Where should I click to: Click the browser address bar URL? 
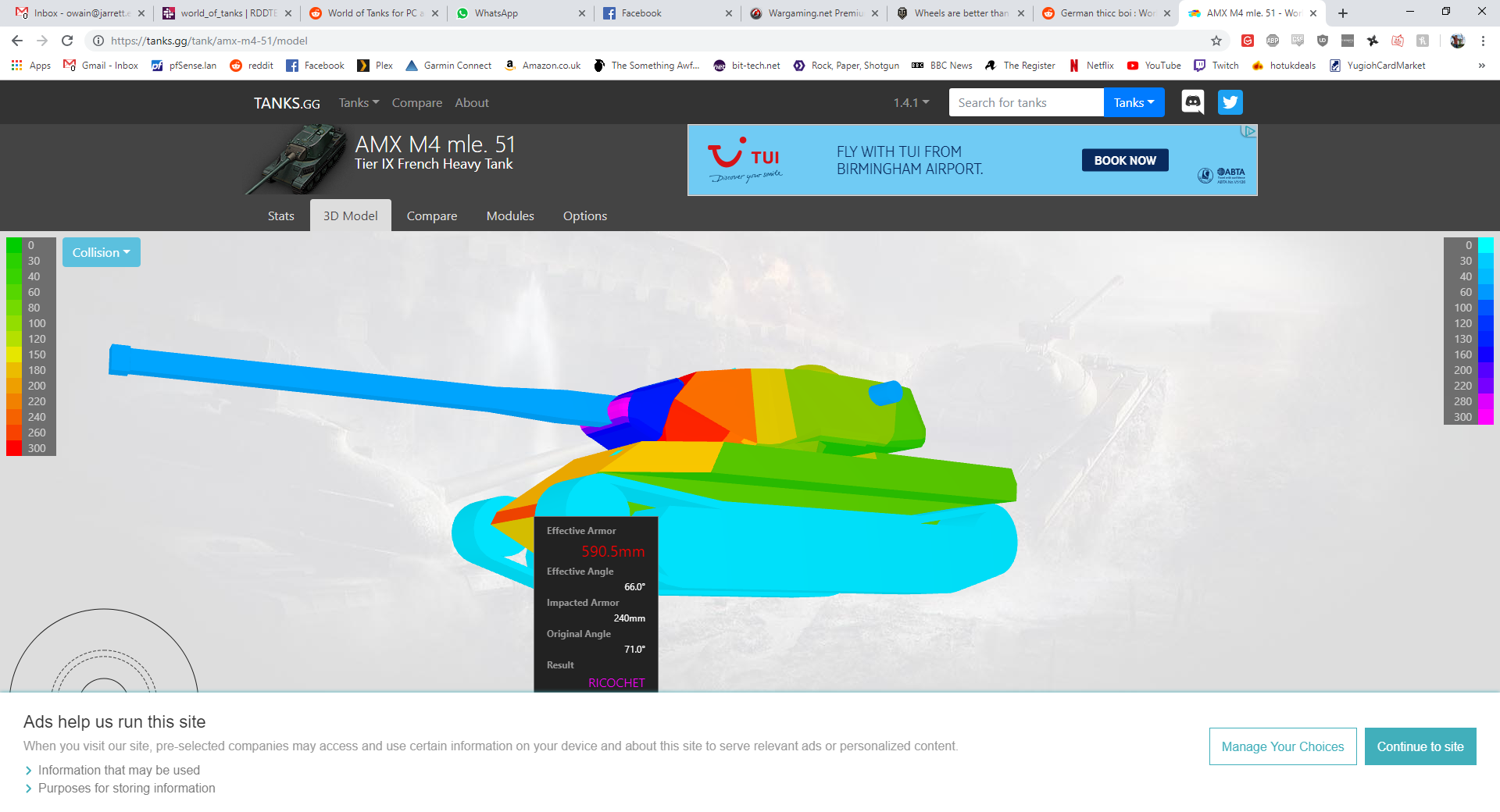209,41
